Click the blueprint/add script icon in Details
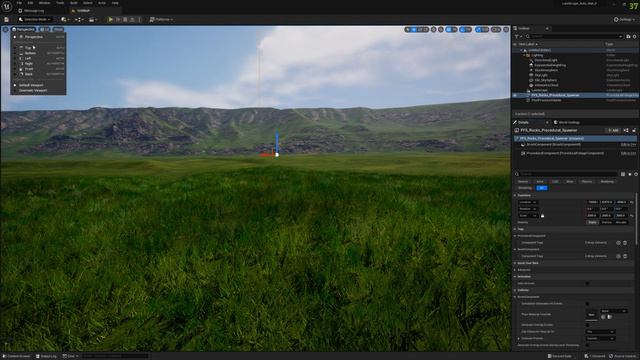Image resolution: width=640 pixels, height=360 pixels. pos(626,130)
